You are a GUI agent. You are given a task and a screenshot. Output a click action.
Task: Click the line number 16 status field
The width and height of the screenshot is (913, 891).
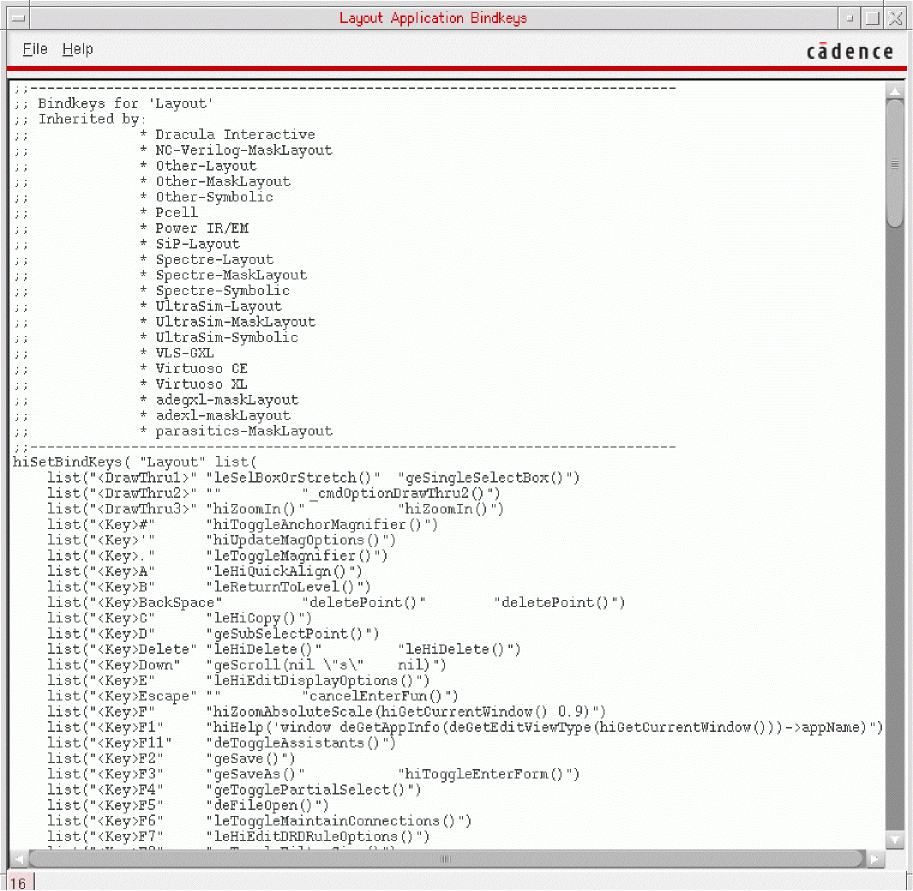(19, 883)
